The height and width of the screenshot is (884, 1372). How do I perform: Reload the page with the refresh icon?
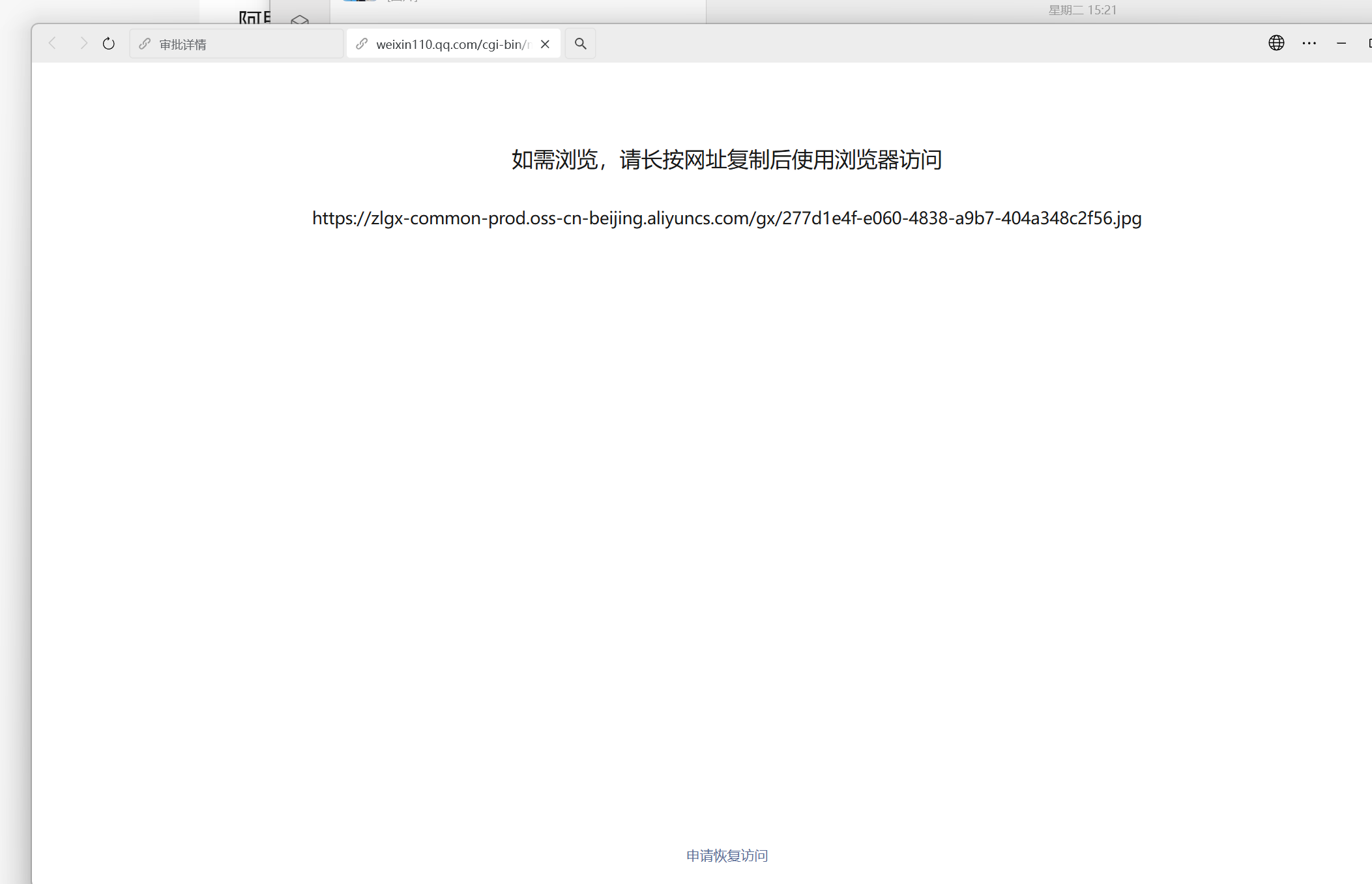(109, 44)
